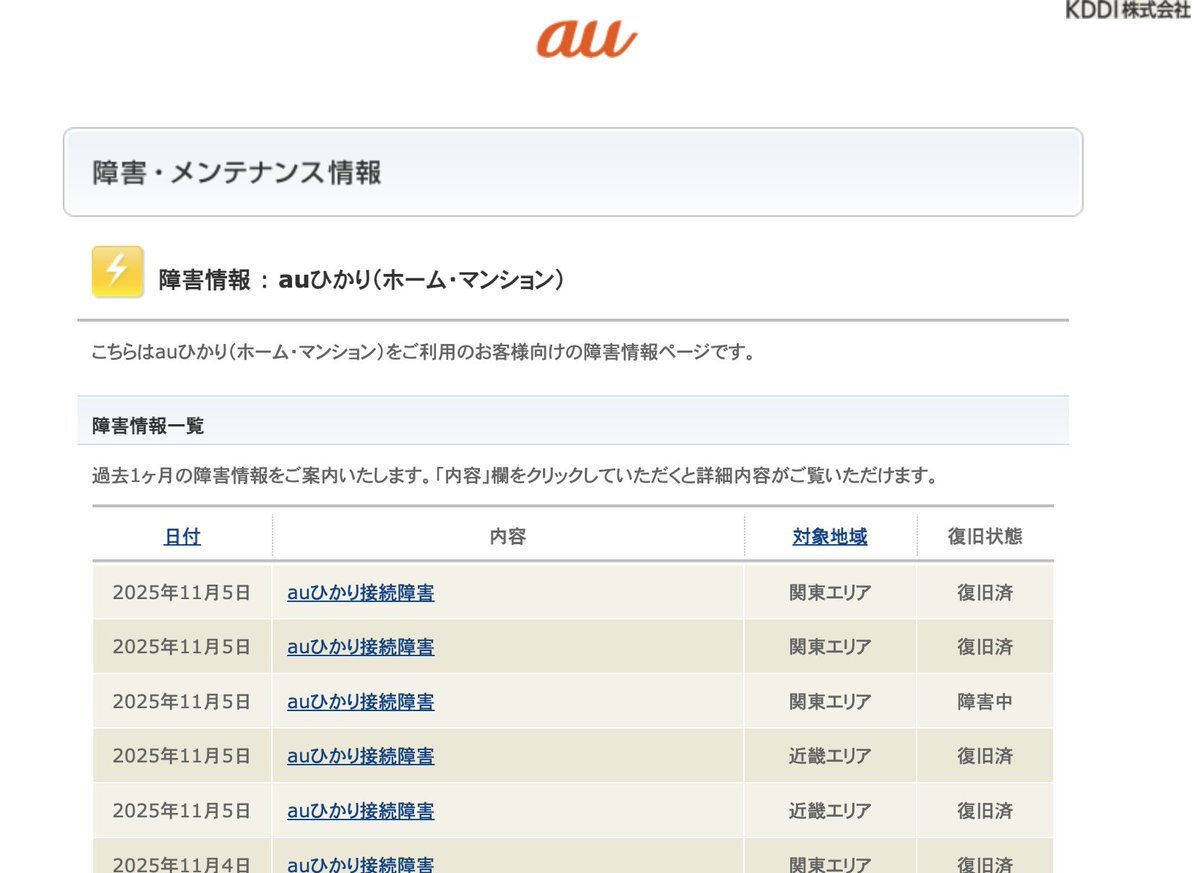Open the second row's auひかり接続障害 link

[x=360, y=647]
